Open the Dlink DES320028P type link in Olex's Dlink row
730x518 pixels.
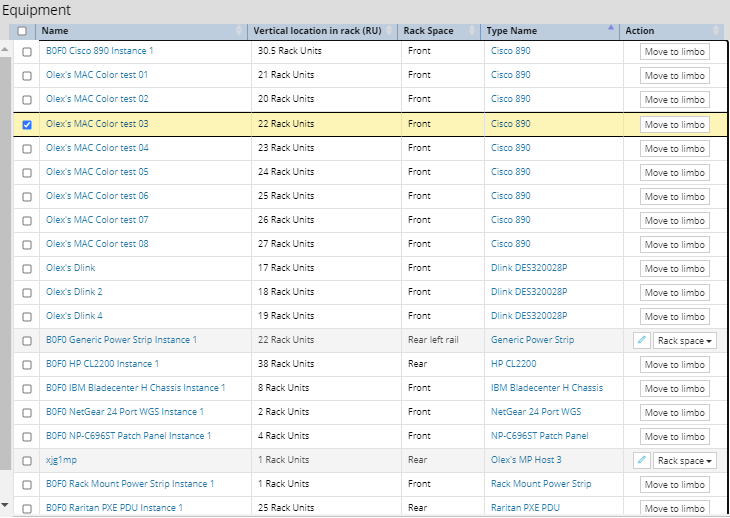[529, 268]
